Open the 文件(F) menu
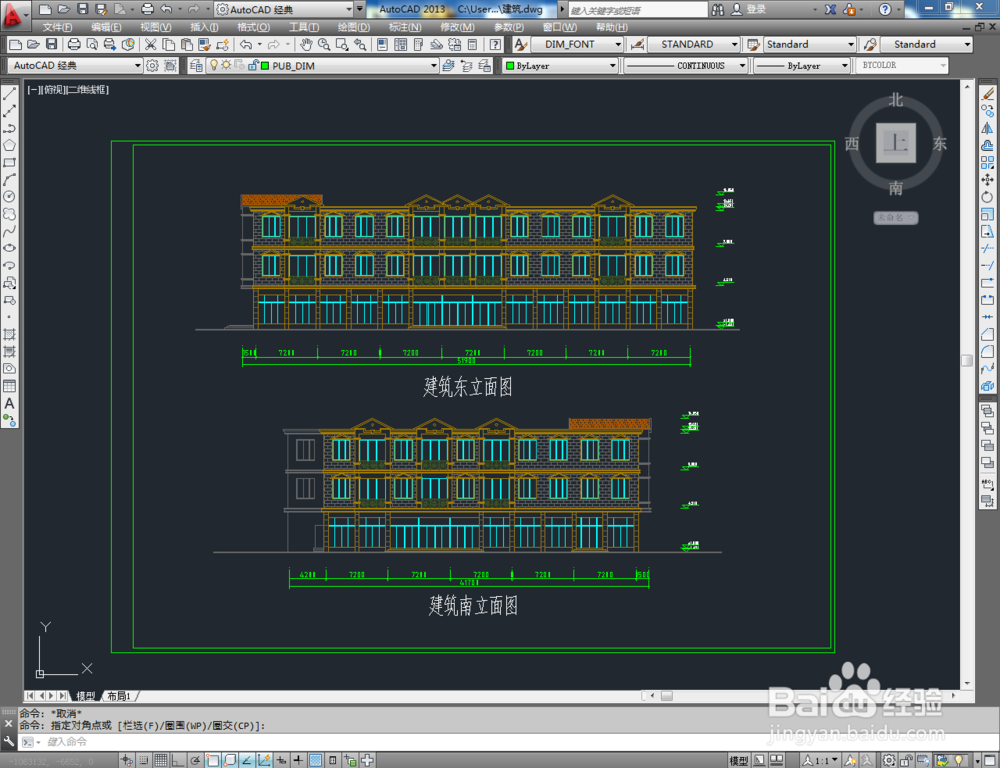Screen dimensions: 1000x768 (57, 27)
